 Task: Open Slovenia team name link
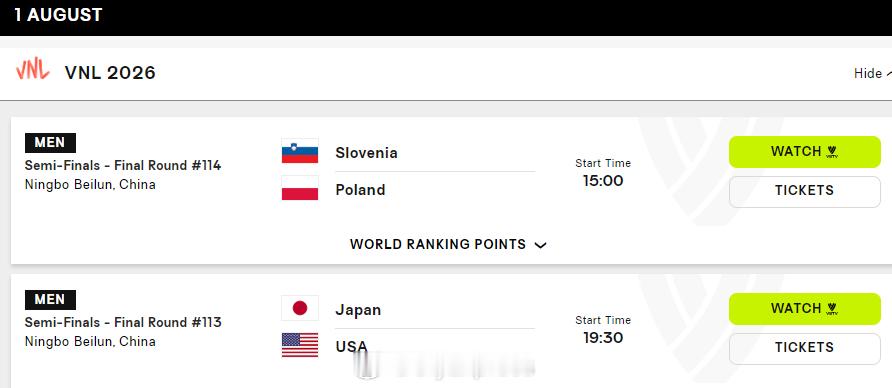[x=366, y=153]
